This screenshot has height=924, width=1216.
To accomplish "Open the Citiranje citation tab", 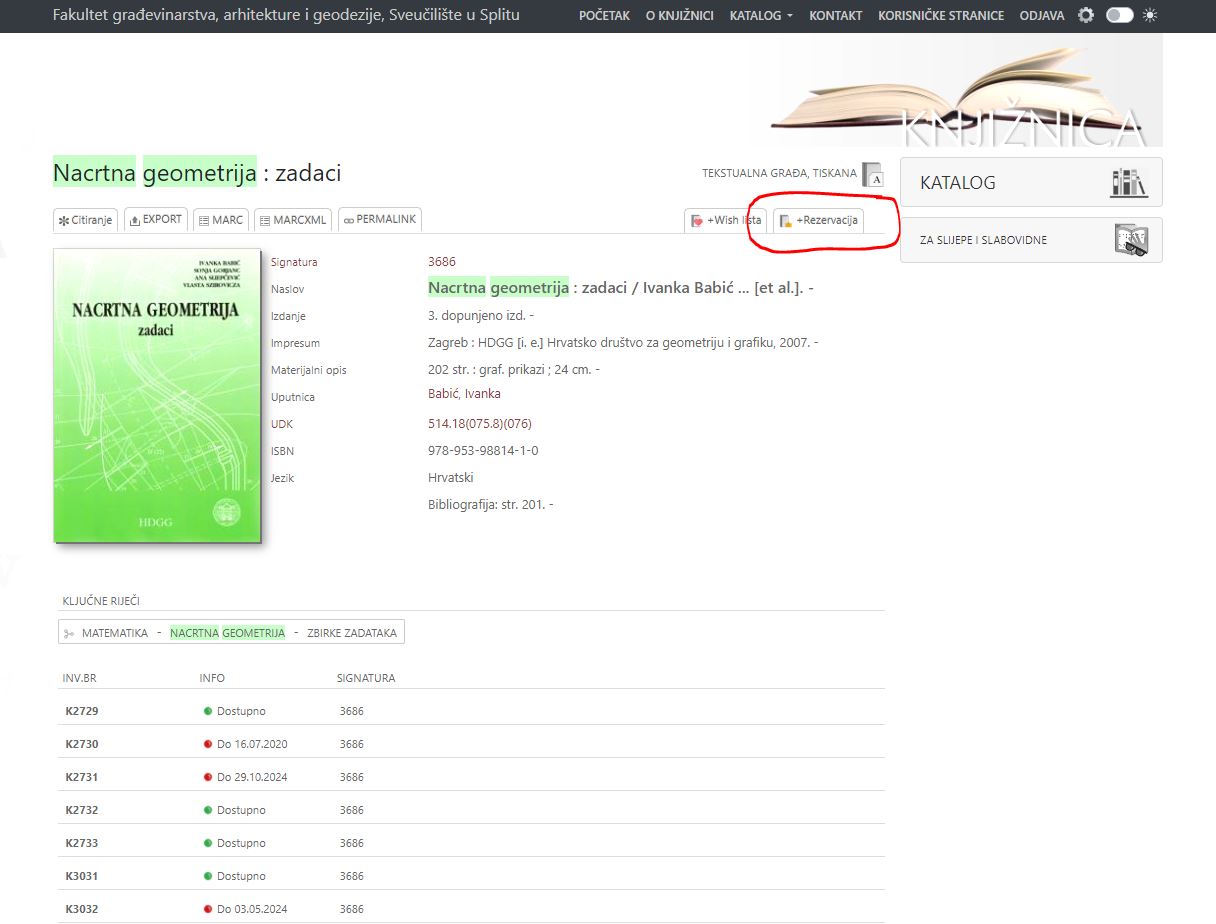I will 85,220.
